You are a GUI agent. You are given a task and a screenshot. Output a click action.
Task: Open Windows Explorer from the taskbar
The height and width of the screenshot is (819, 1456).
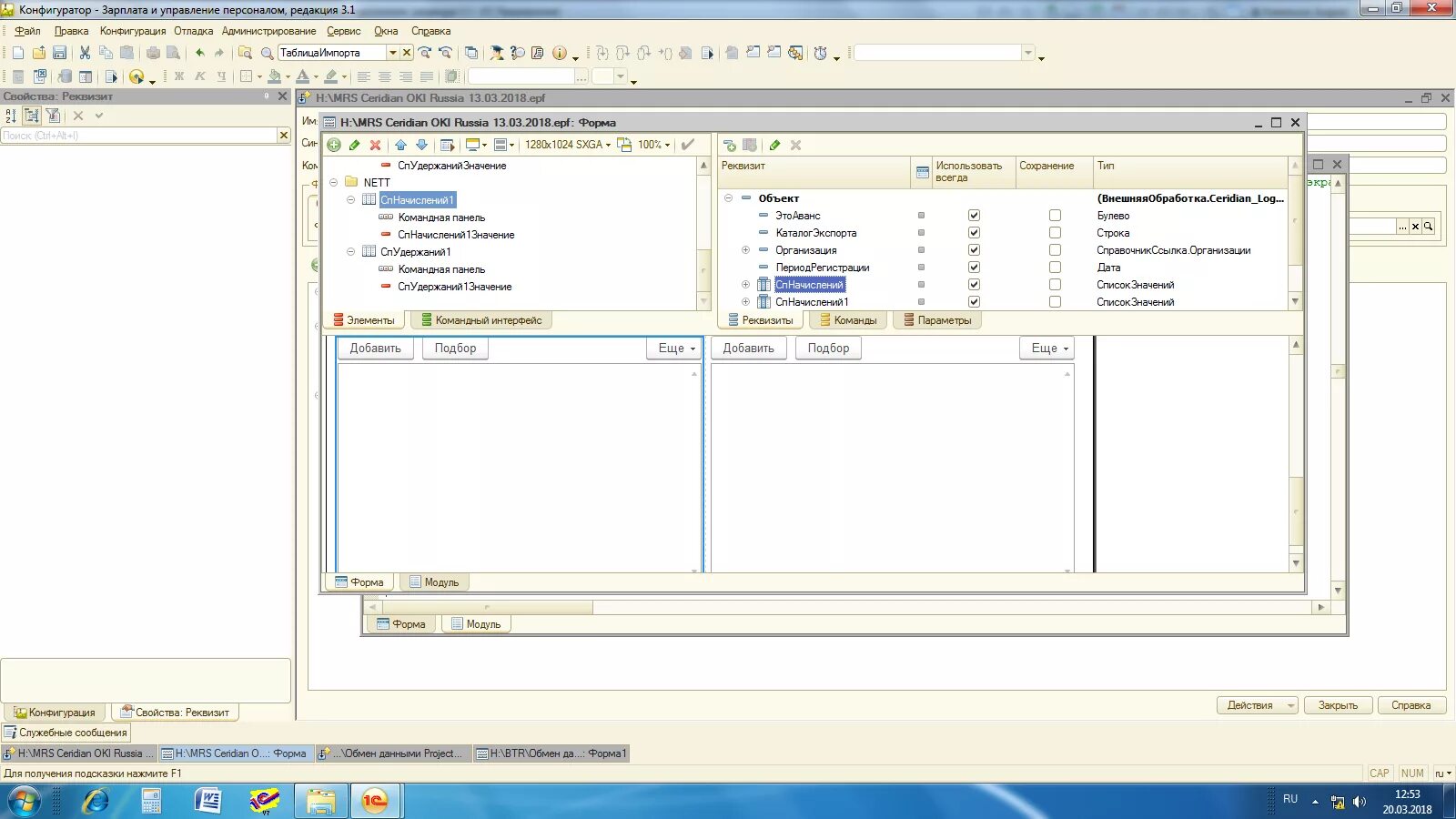click(320, 801)
